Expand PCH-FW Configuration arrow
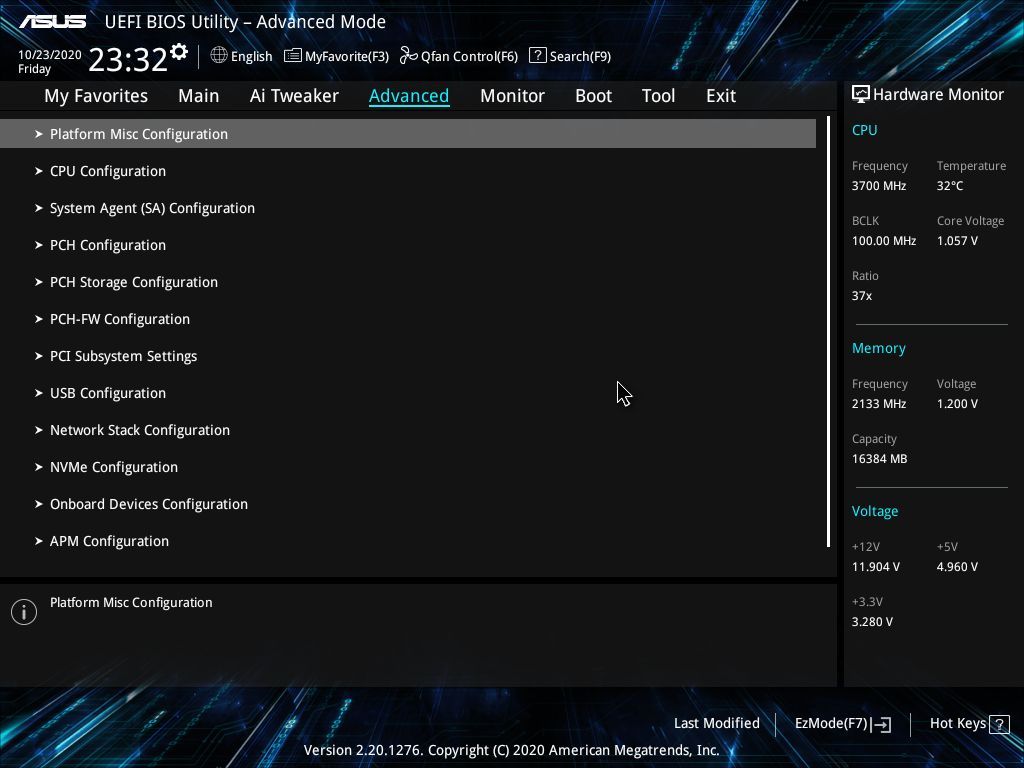Image resolution: width=1024 pixels, height=768 pixels. tap(39, 319)
